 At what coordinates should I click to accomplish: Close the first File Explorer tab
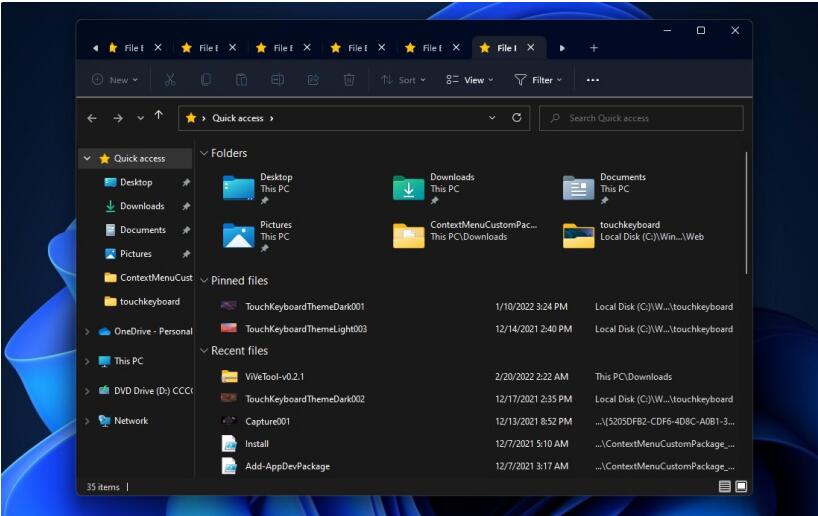tap(158, 47)
